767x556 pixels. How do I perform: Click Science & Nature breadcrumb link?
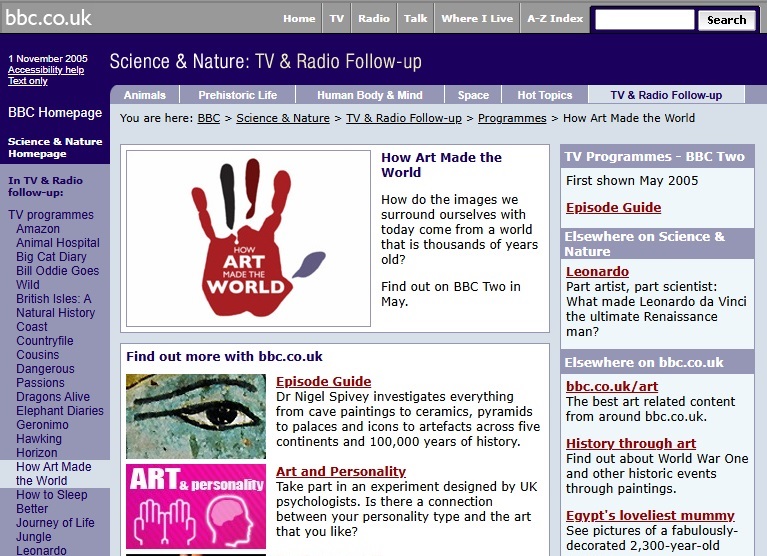tap(283, 118)
